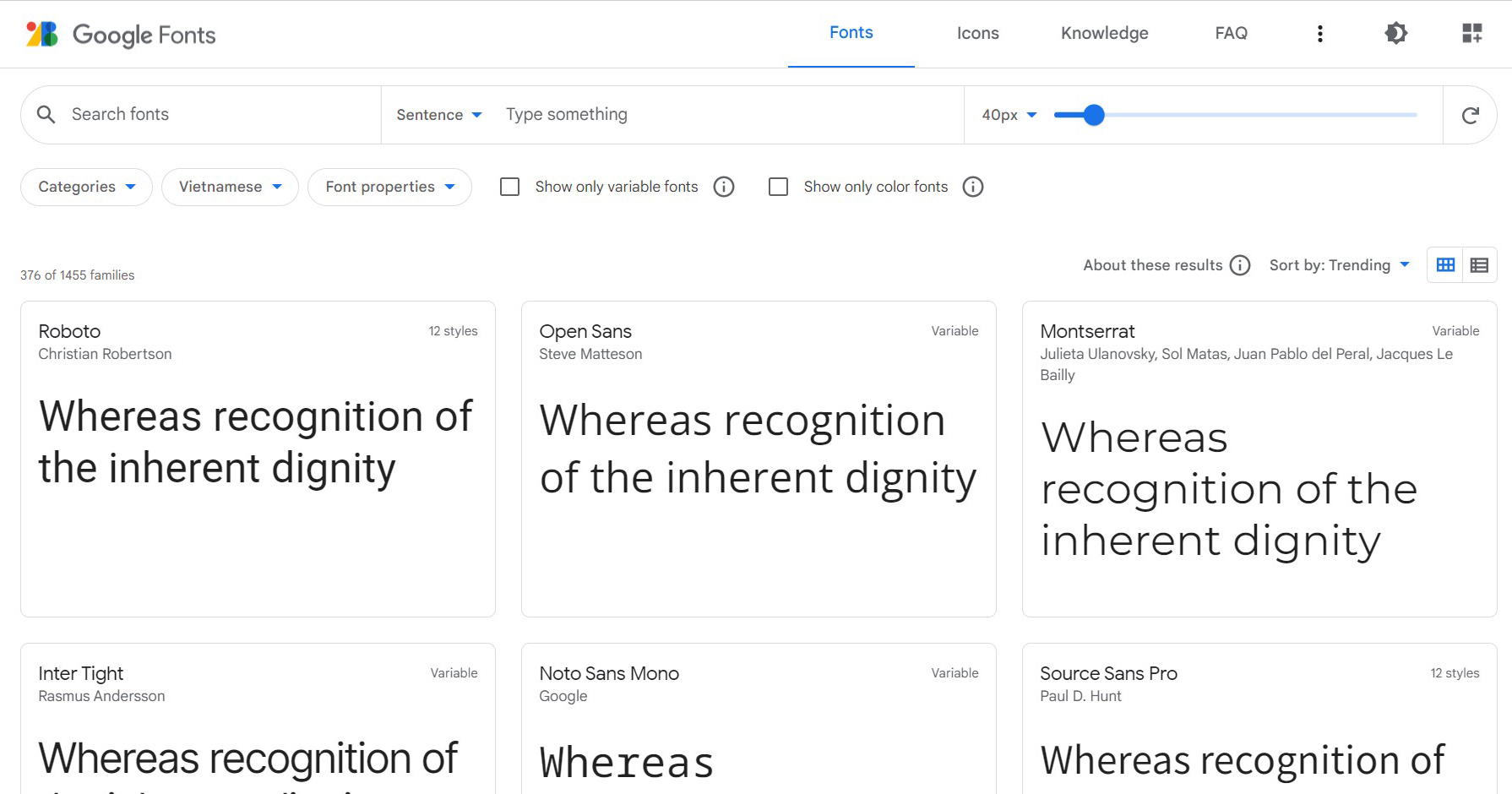Click the '376 of 1455 families' count
The image size is (1512, 794).
78,275
